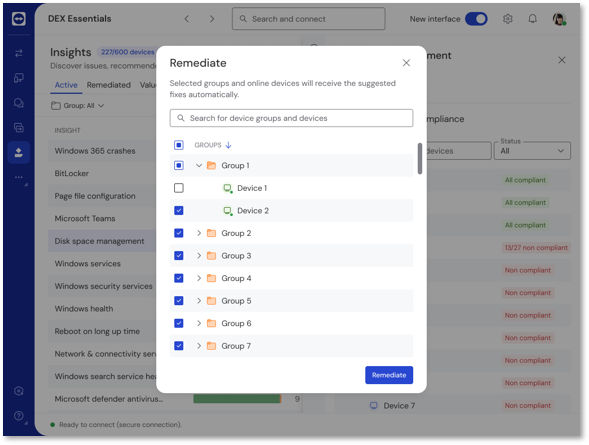589x445 pixels.
Task: Expand the Group 3 folder
Action: coord(199,255)
